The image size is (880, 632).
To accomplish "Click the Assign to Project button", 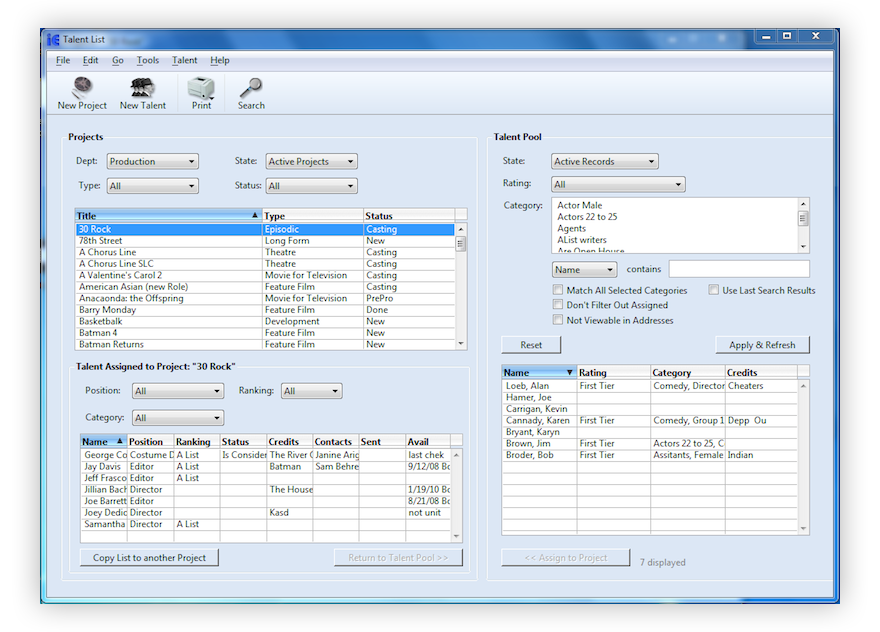I will tap(566, 557).
